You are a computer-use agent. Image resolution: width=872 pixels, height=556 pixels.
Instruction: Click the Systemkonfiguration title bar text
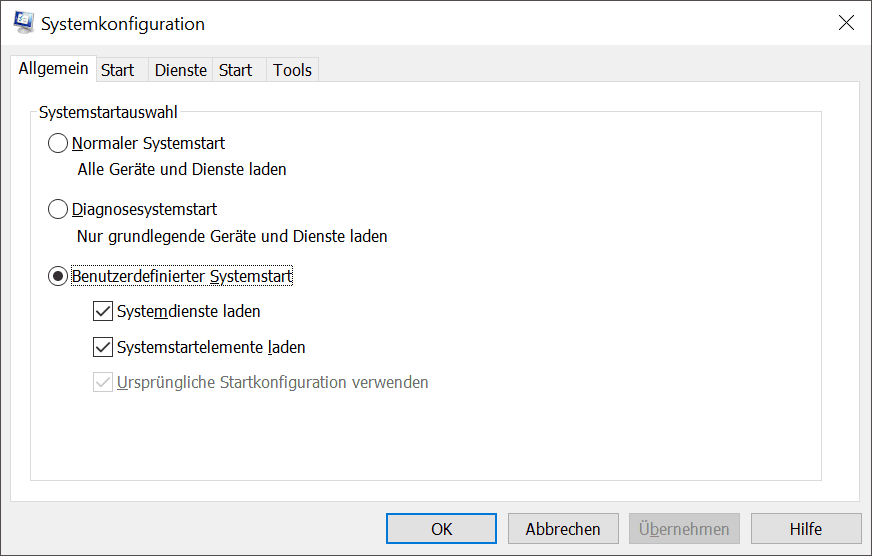pos(123,23)
